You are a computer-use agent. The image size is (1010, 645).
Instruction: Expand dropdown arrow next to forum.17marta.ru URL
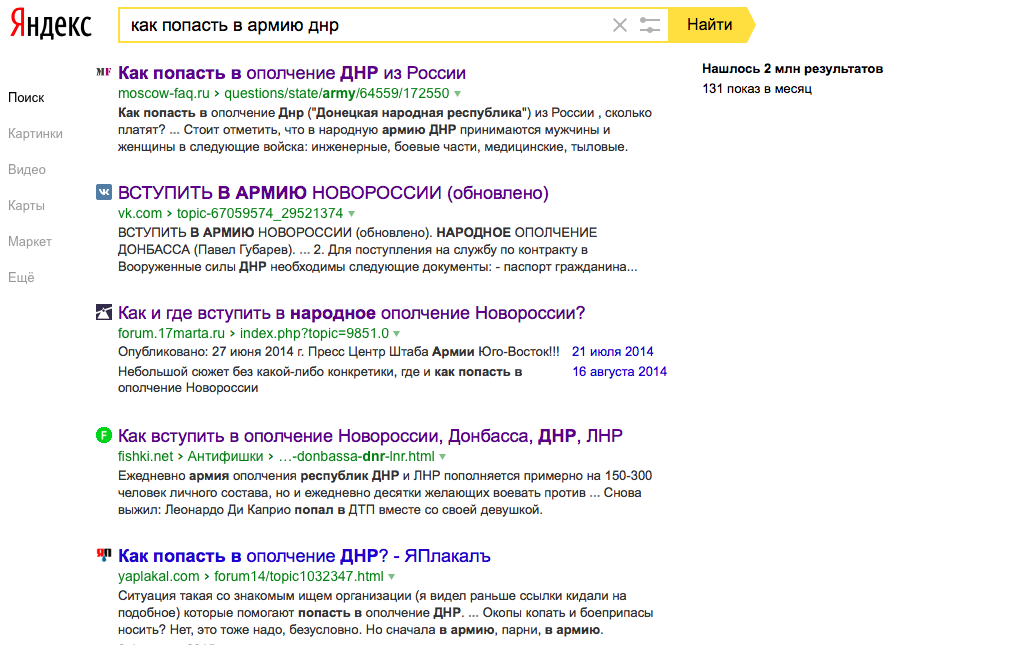(x=397, y=334)
